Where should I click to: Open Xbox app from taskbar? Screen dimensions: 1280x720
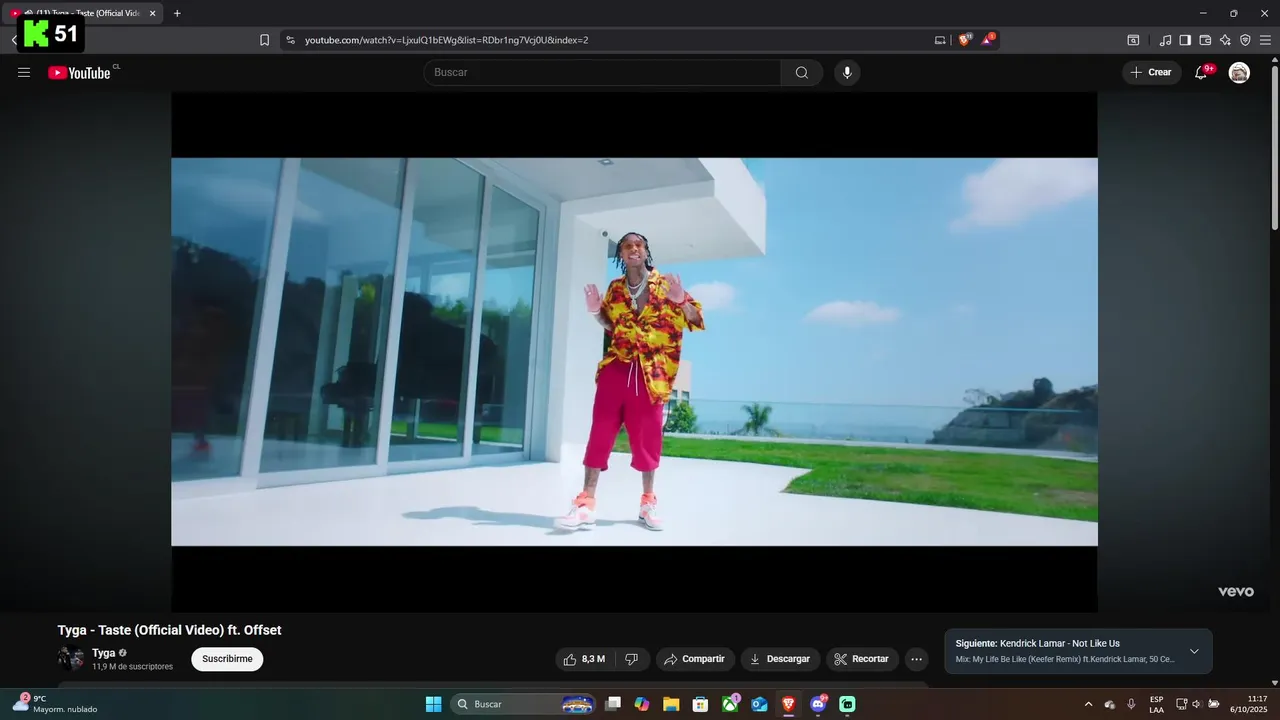pos(731,704)
